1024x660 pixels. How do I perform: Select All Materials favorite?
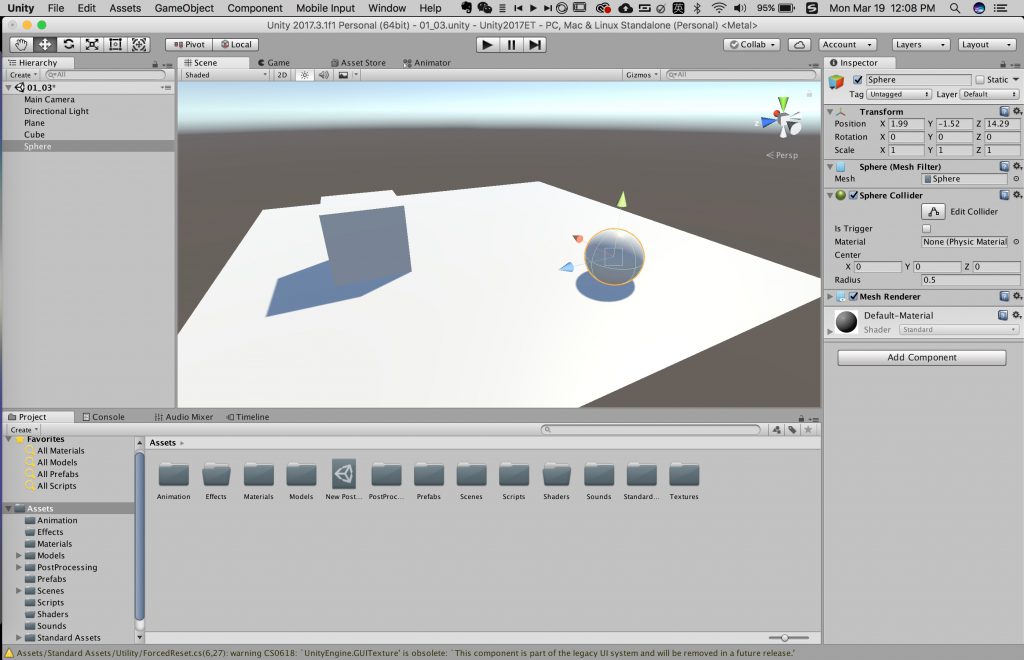[x=60, y=450]
